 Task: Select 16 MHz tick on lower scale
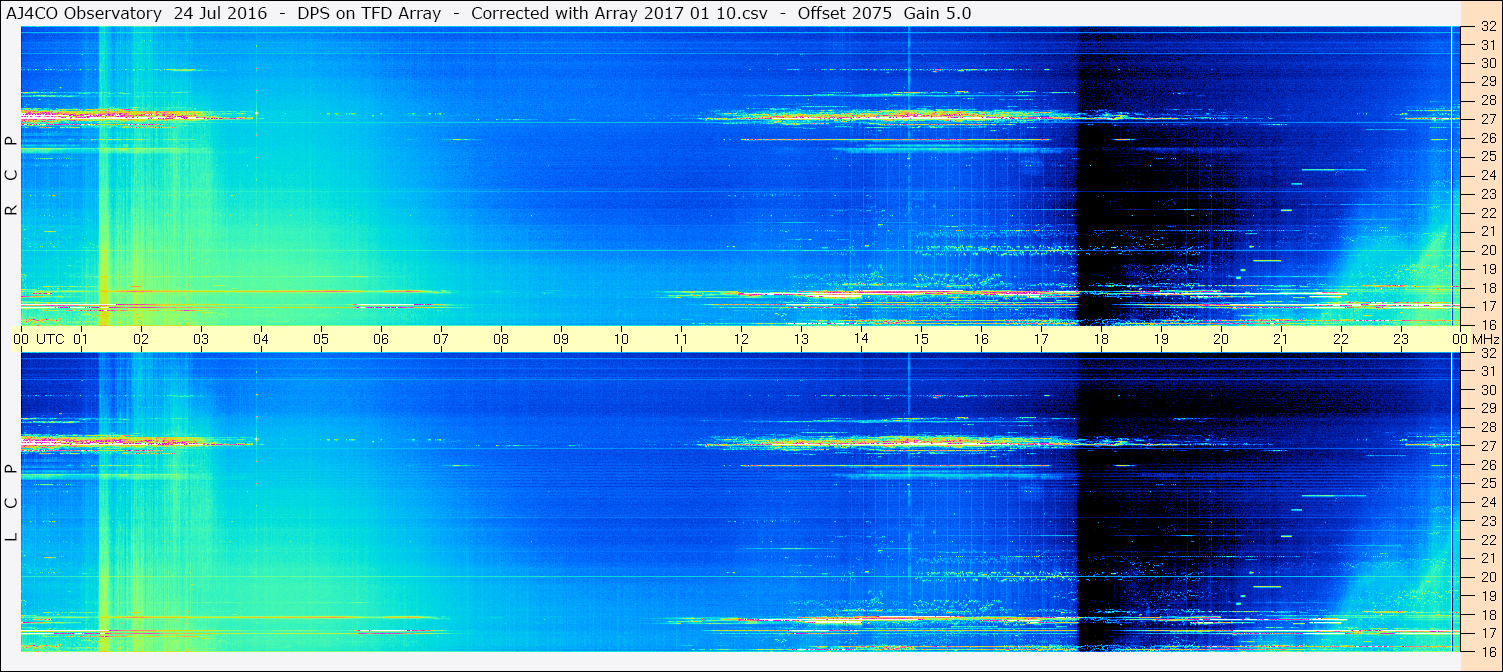coord(1488,651)
